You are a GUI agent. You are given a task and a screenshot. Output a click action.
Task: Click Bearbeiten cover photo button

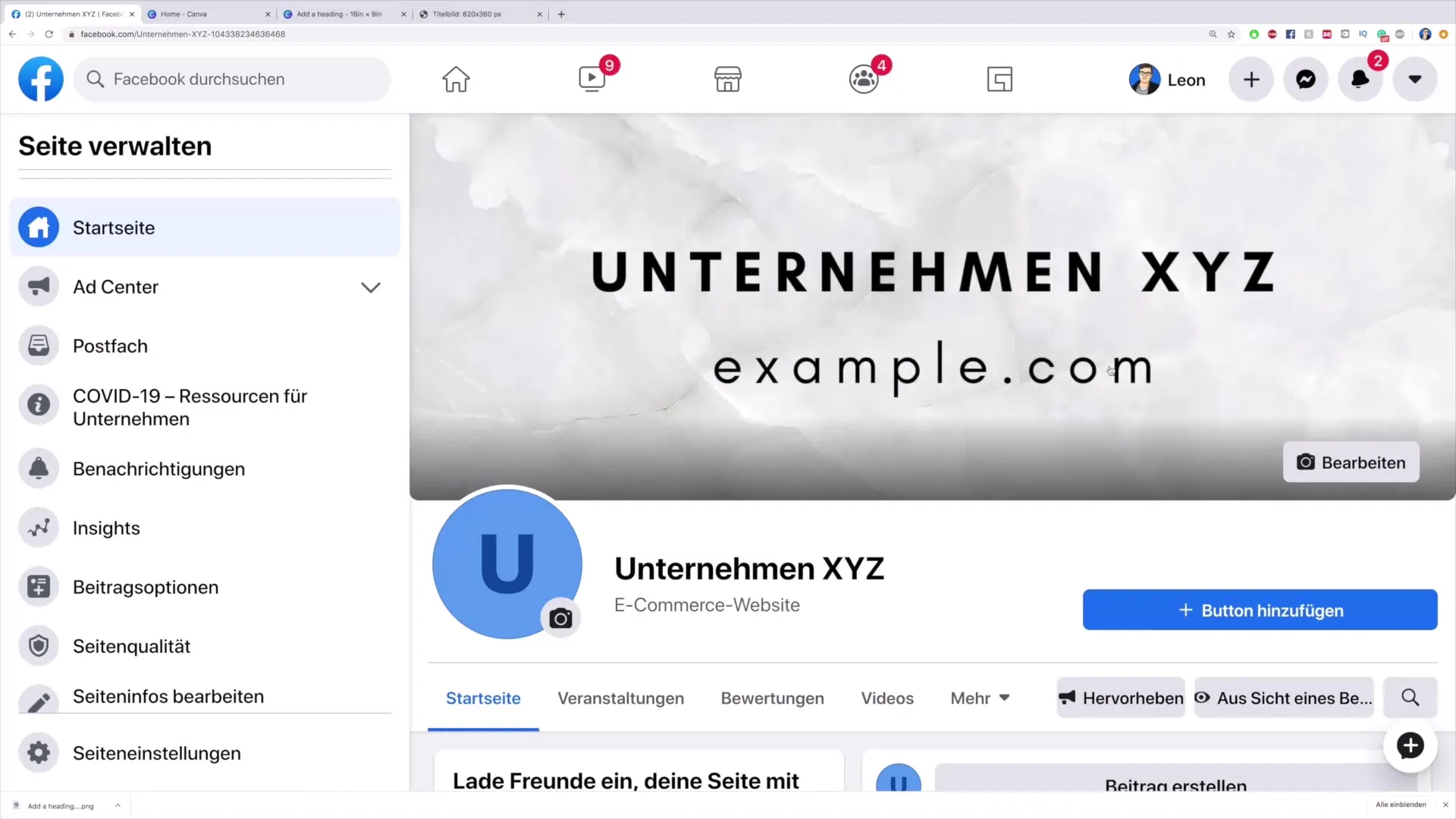pyautogui.click(x=1350, y=462)
